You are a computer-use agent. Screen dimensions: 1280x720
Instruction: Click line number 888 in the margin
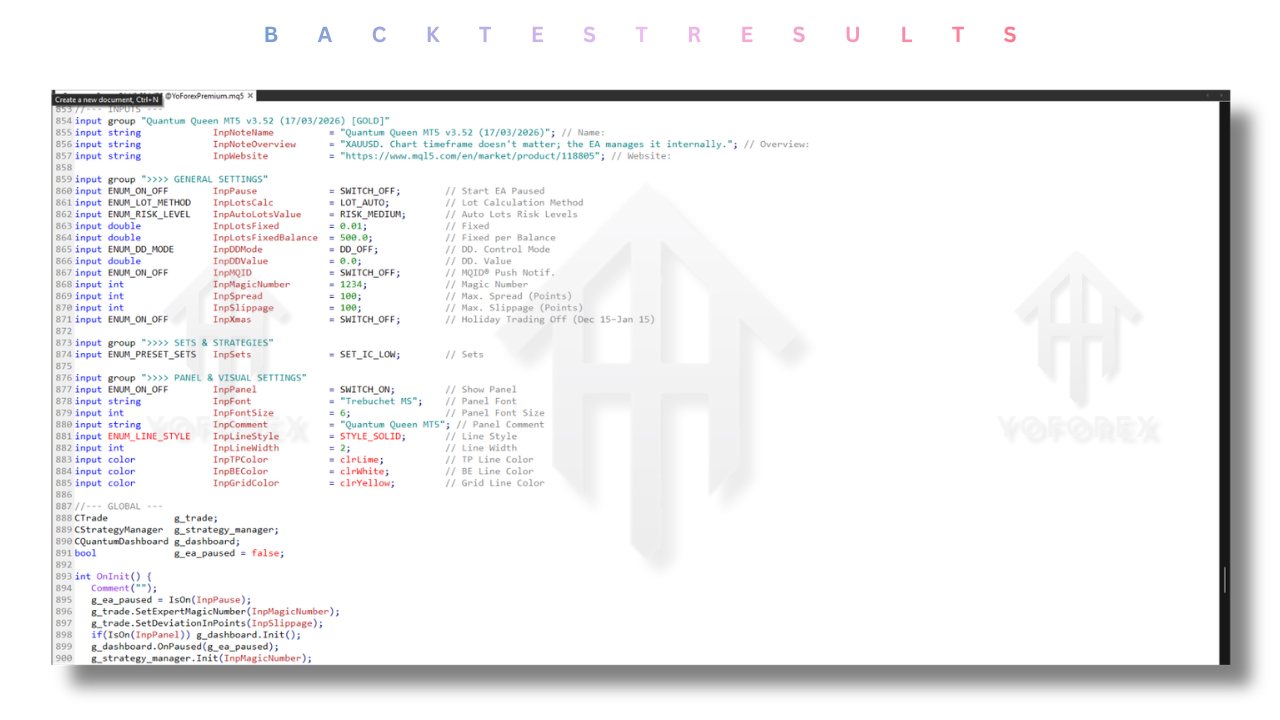click(63, 518)
